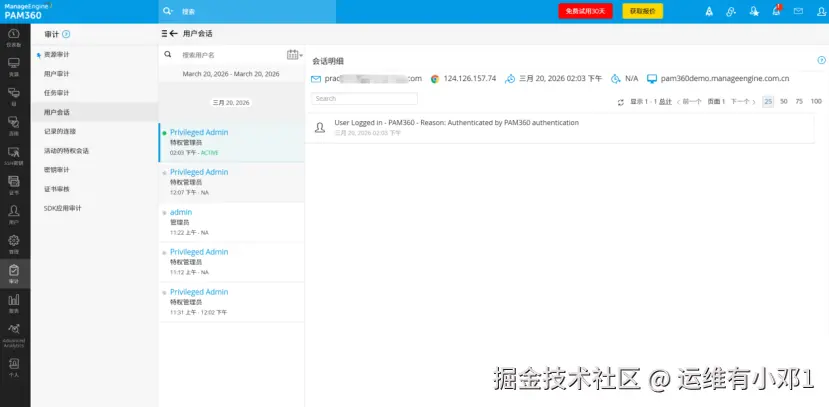Select the admin 11:22 session
Viewport: 829px width, 407px height.
[232, 222]
